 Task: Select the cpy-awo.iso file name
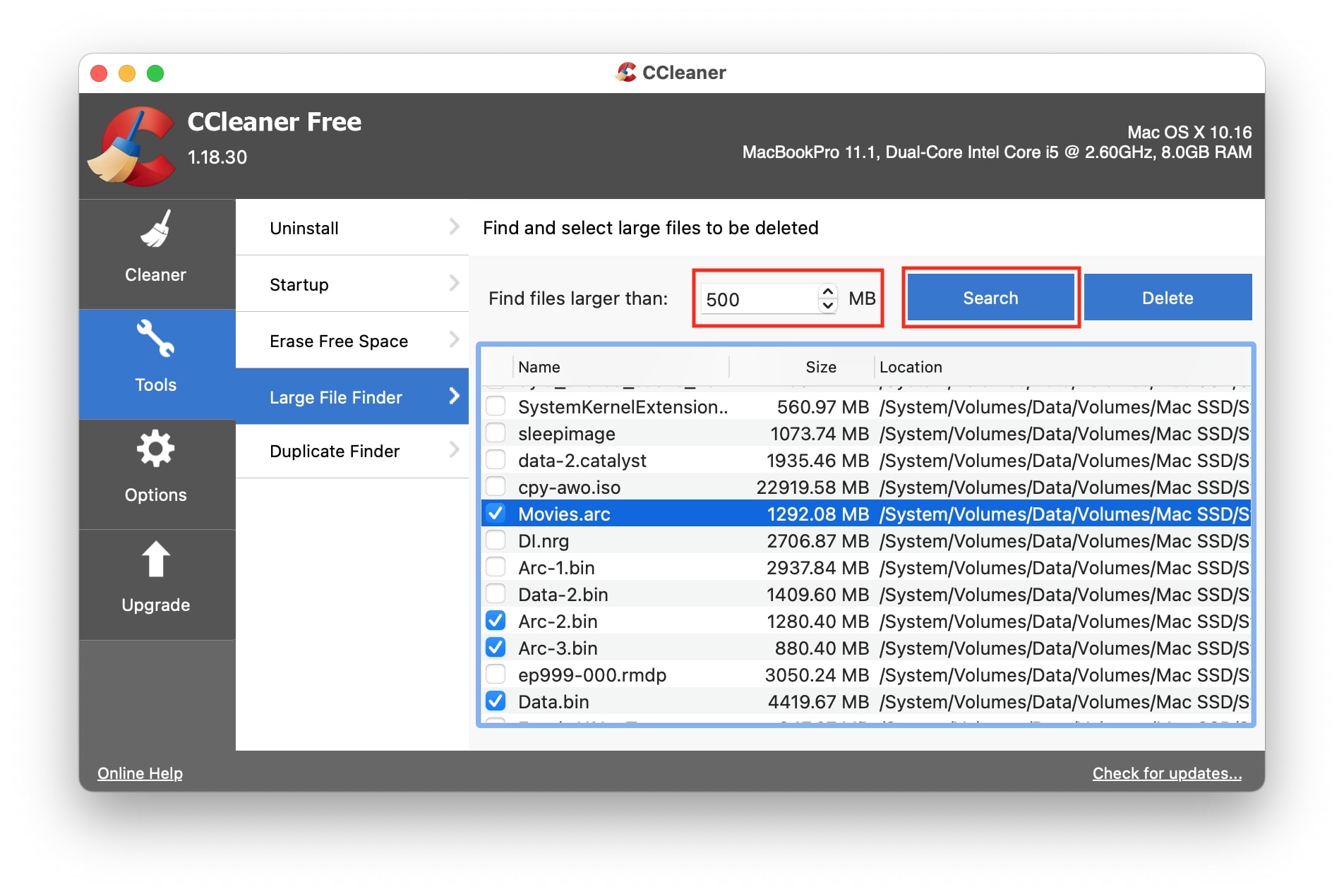point(569,488)
